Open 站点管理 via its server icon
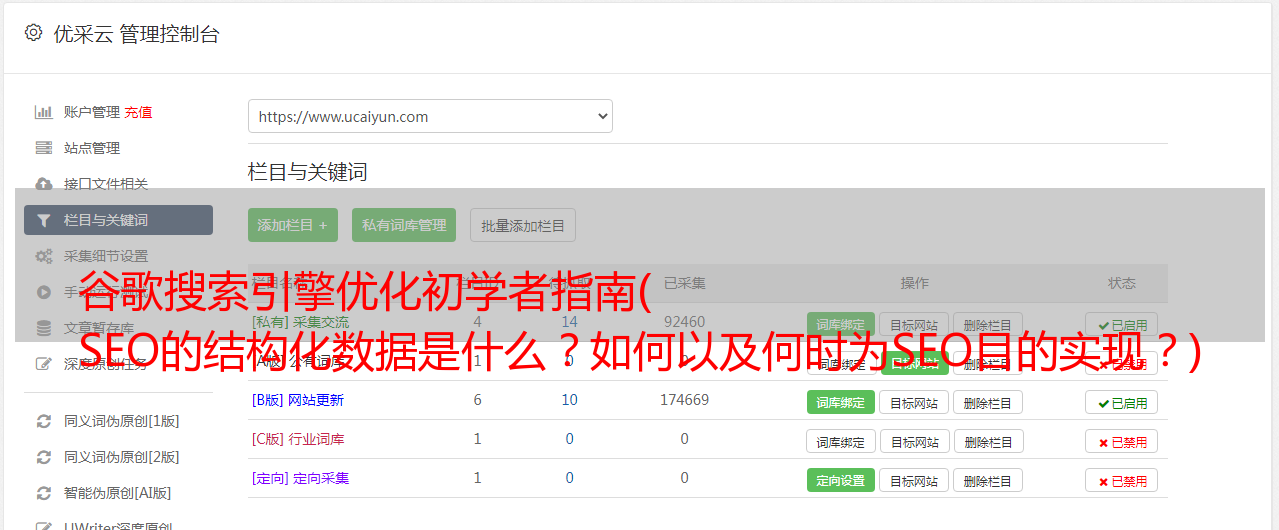Image resolution: width=1279 pixels, height=530 pixels. (x=44, y=148)
